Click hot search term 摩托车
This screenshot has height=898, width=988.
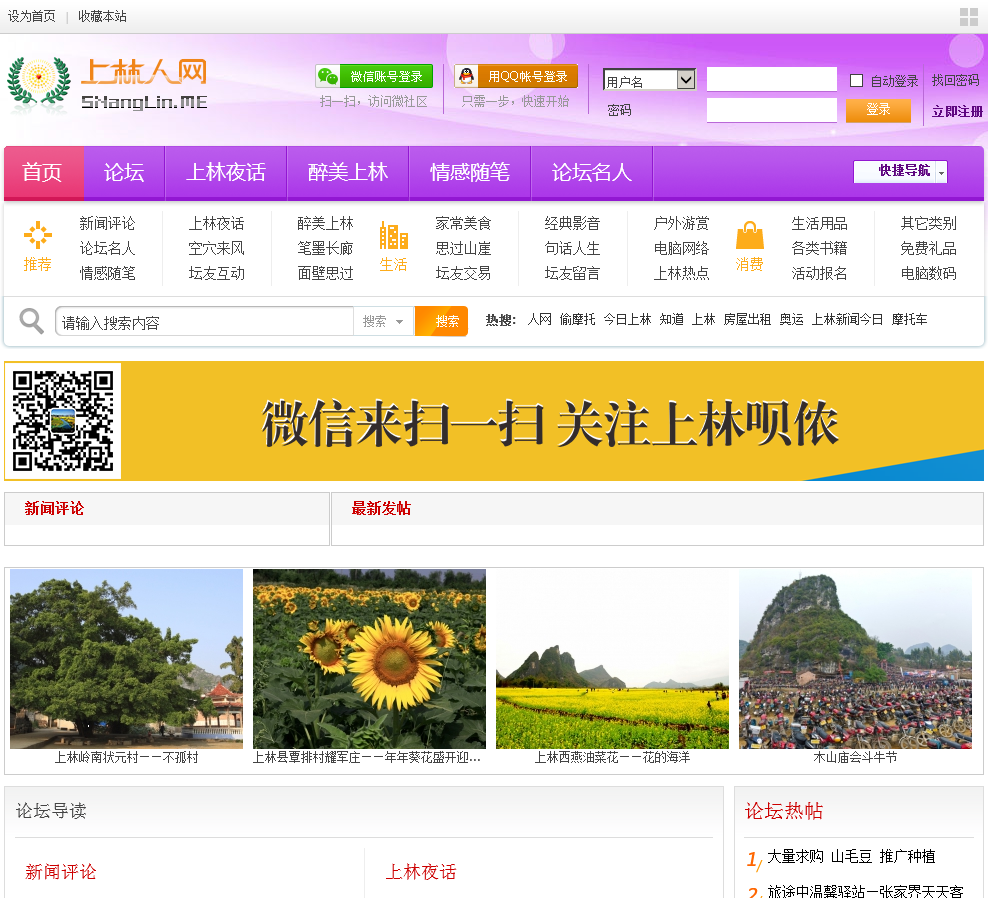909,319
